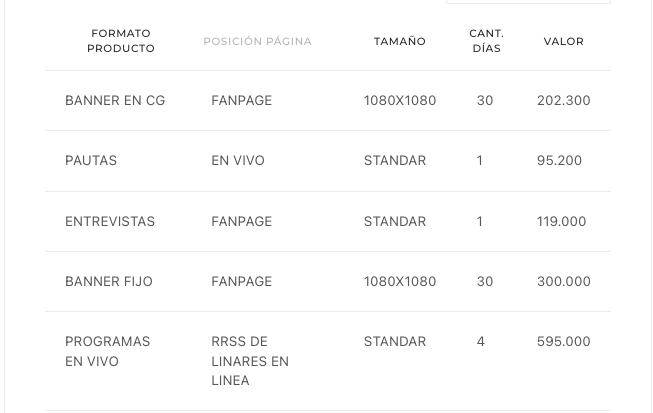Select the BANNER EN CG row
The width and height of the screenshot is (653, 413).
click(328, 100)
